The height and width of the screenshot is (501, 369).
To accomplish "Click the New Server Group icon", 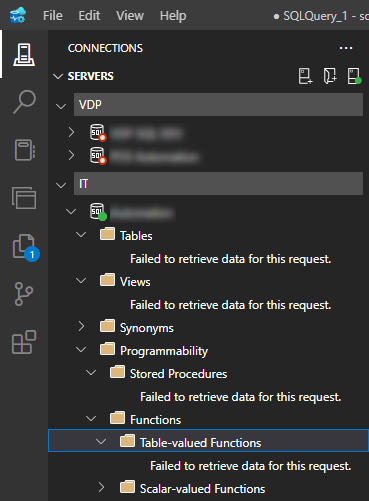I will [x=330, y=76].
